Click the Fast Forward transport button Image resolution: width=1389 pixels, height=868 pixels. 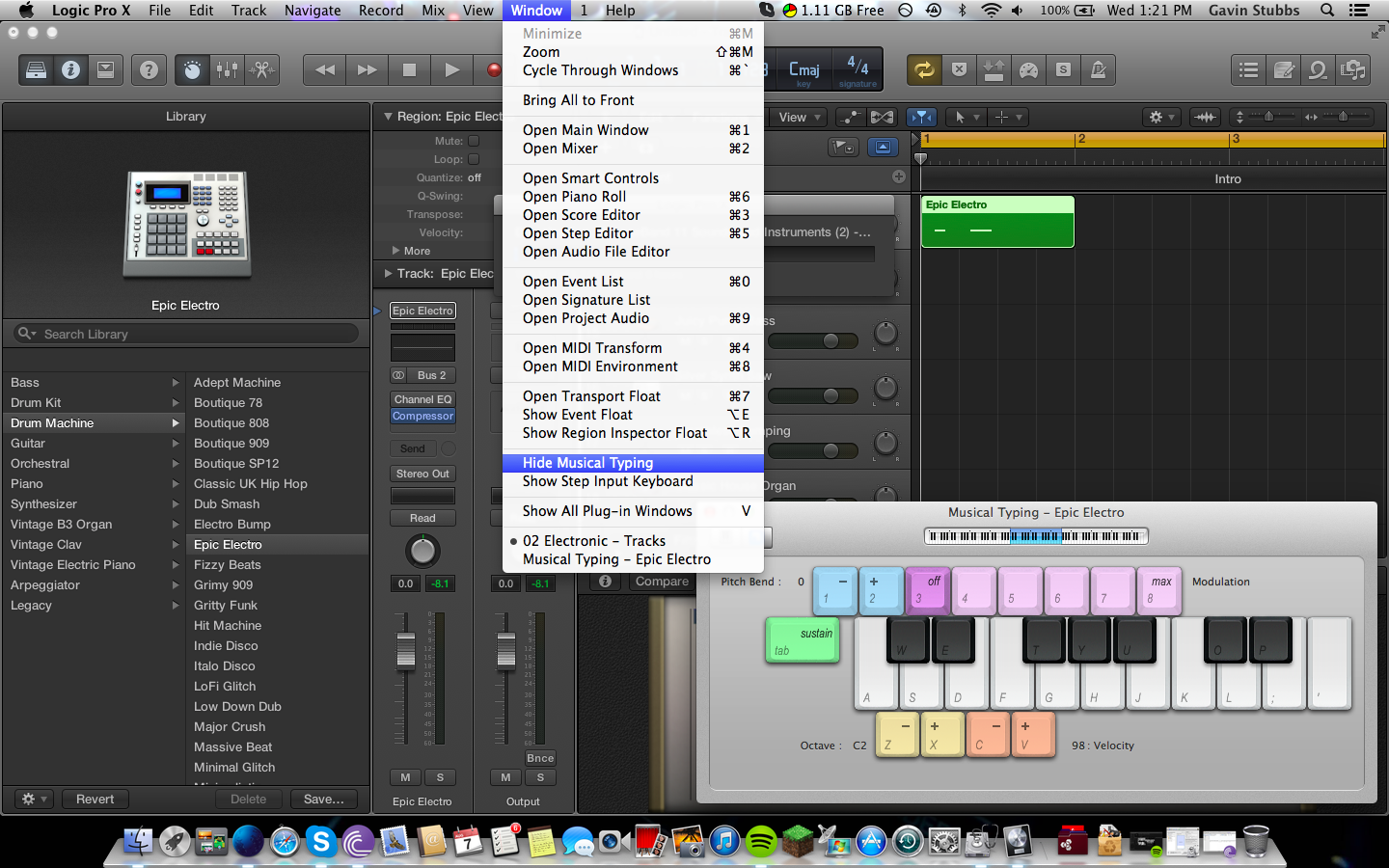[x=368, y=69]
